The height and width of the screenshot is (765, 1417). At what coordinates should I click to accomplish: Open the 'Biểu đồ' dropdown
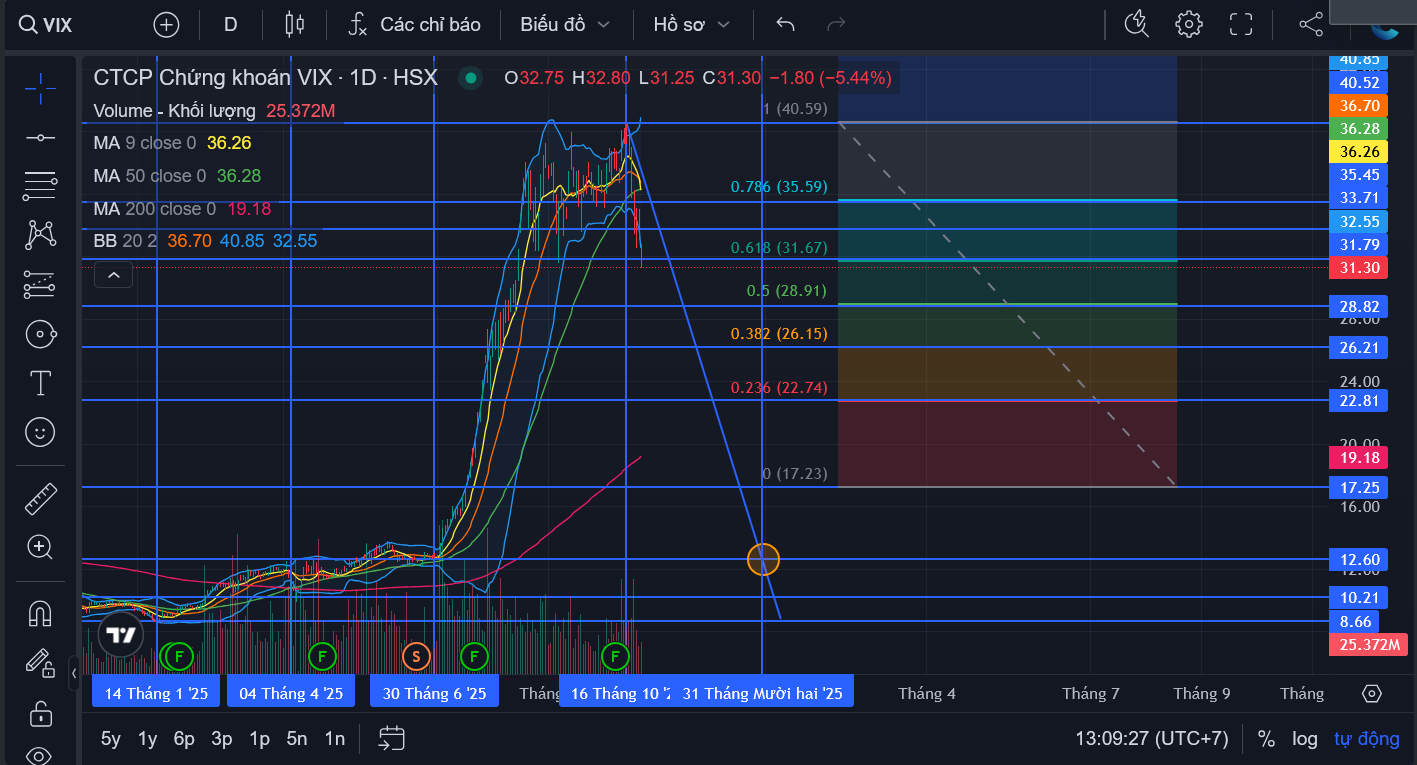click(564, 25)
